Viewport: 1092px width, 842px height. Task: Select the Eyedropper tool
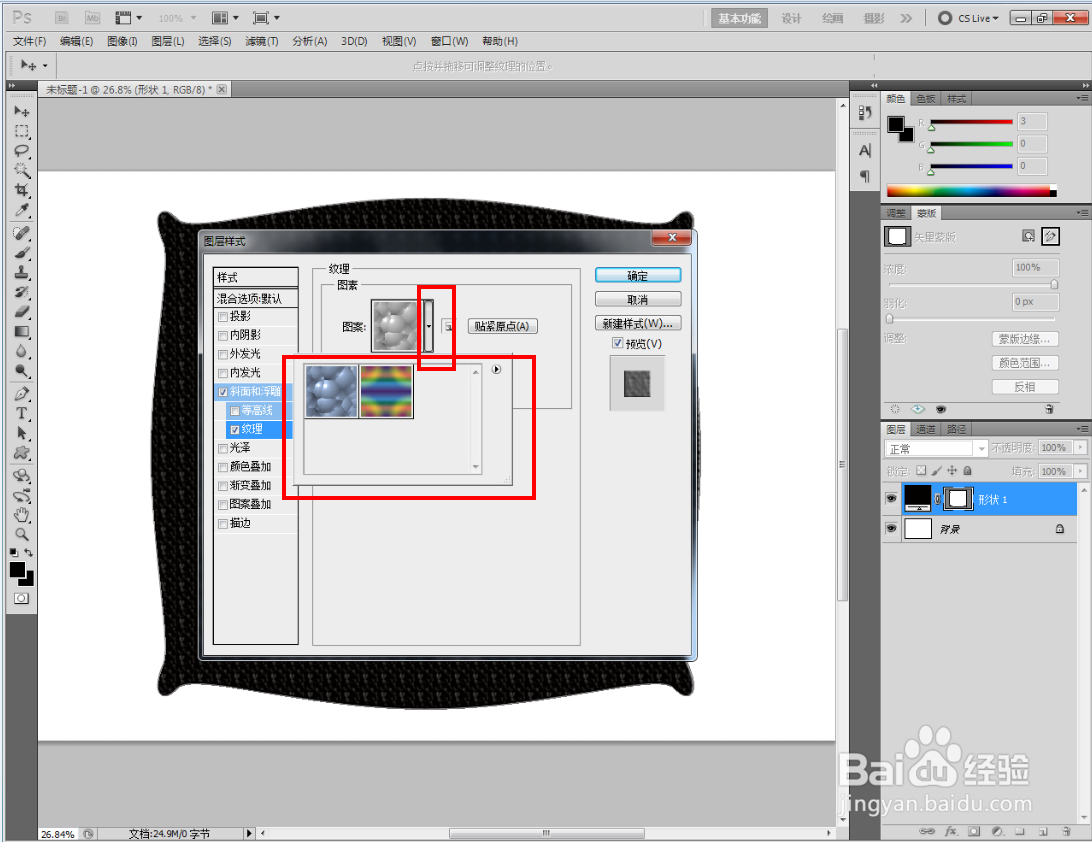click(22, 210)
